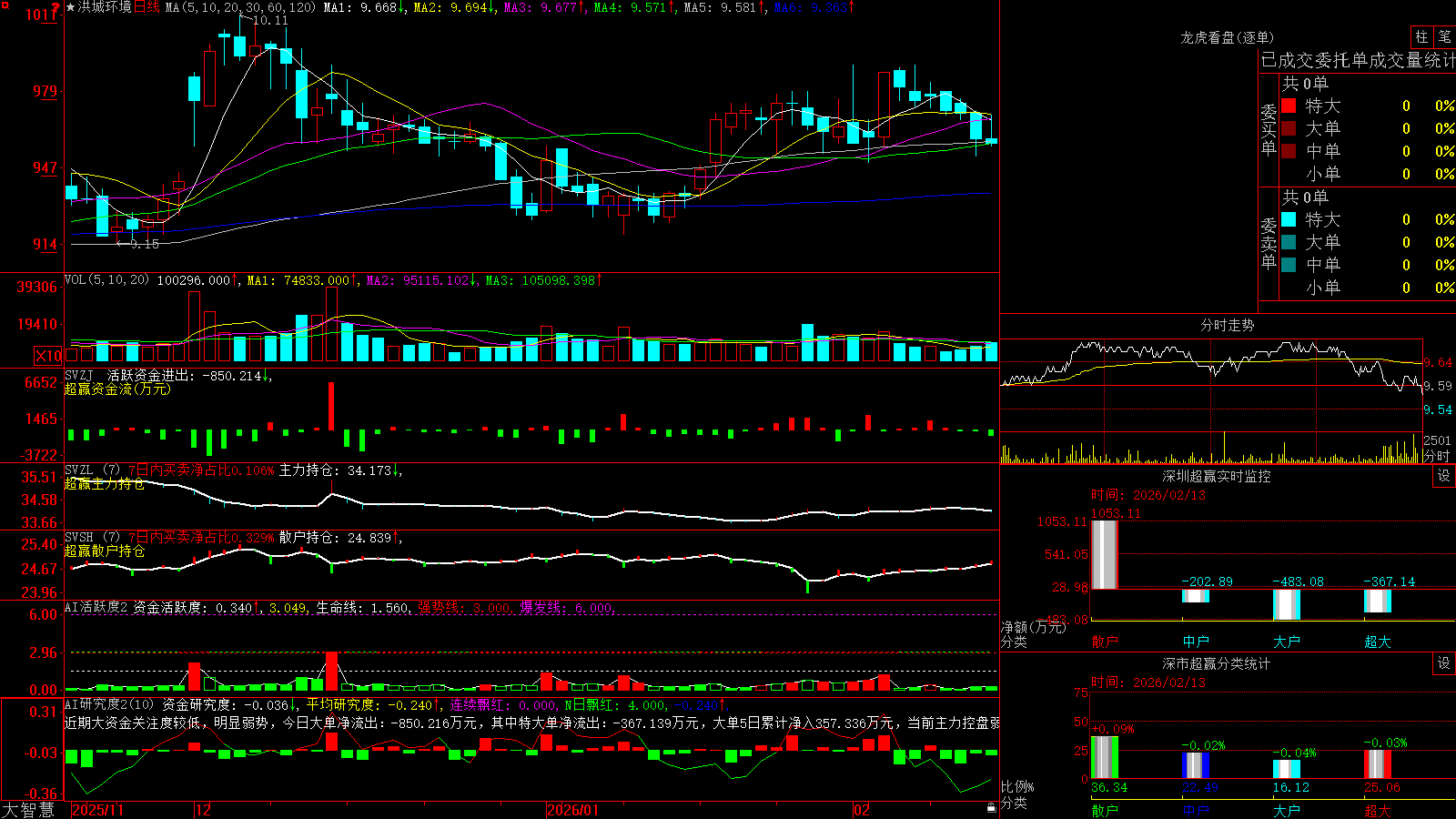
Task: Click the 2026/01 date marker on timeline
Action: pos(573,810)
